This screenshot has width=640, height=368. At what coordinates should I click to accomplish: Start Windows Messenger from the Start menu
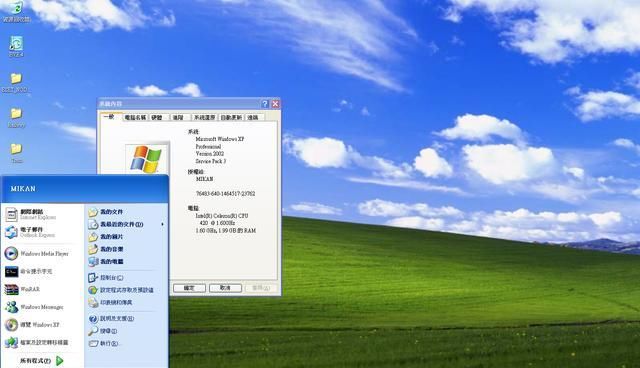34,307
